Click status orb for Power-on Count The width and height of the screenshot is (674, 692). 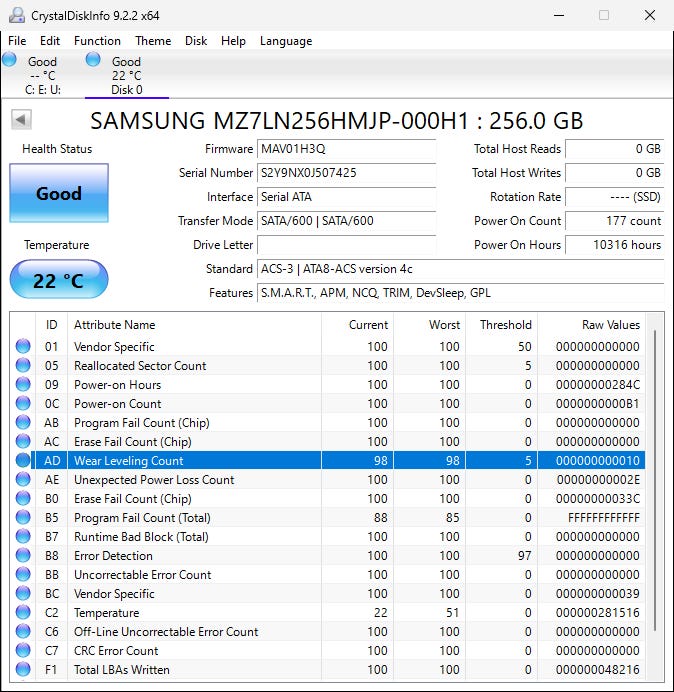tap(23, 403)
